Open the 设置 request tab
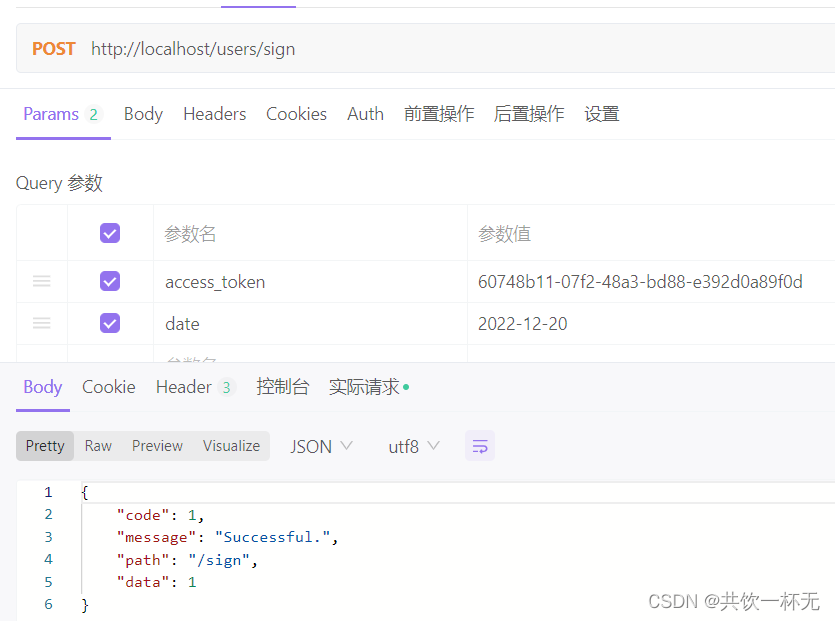 coord(601,114)
